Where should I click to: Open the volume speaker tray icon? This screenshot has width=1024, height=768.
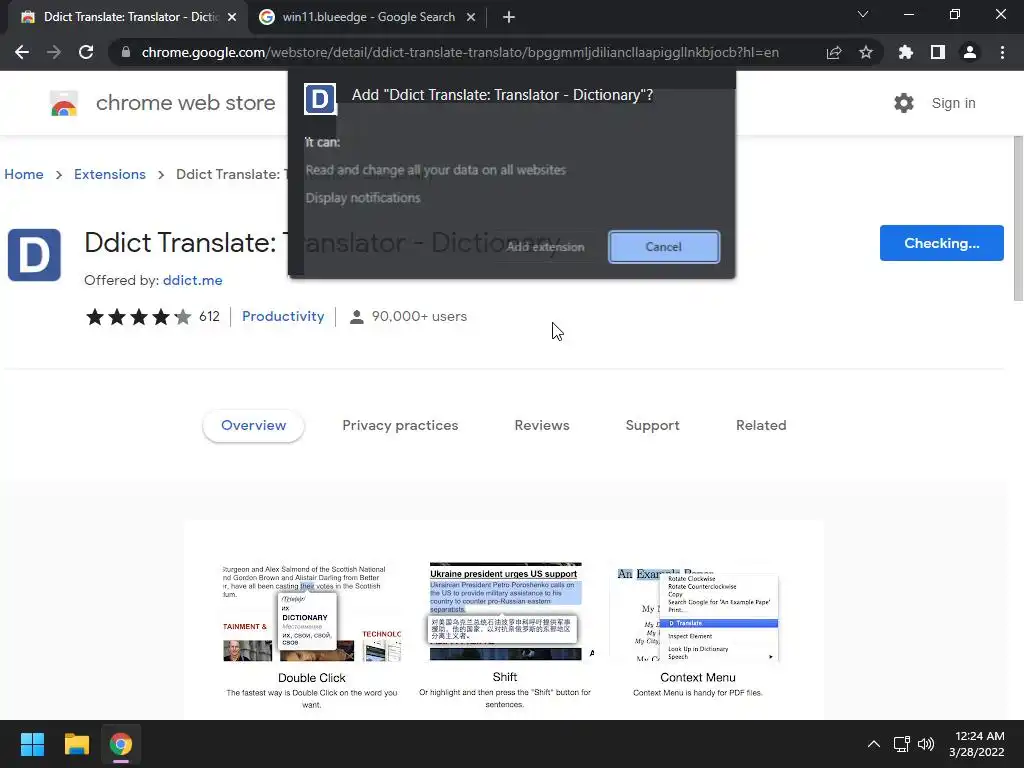pyautogui.click(x=926, y=744)
